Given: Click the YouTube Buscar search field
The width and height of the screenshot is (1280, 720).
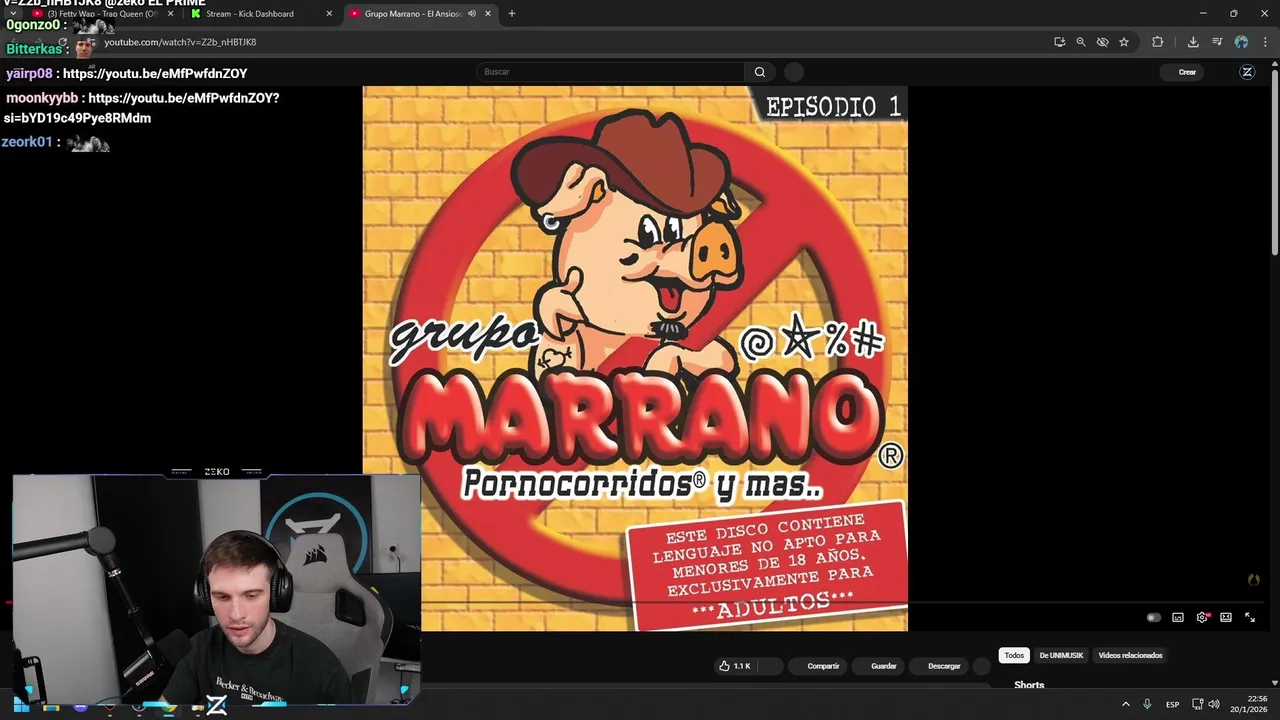Looking at the screenshot, I should pyautogui.click(x=610, y=72).
